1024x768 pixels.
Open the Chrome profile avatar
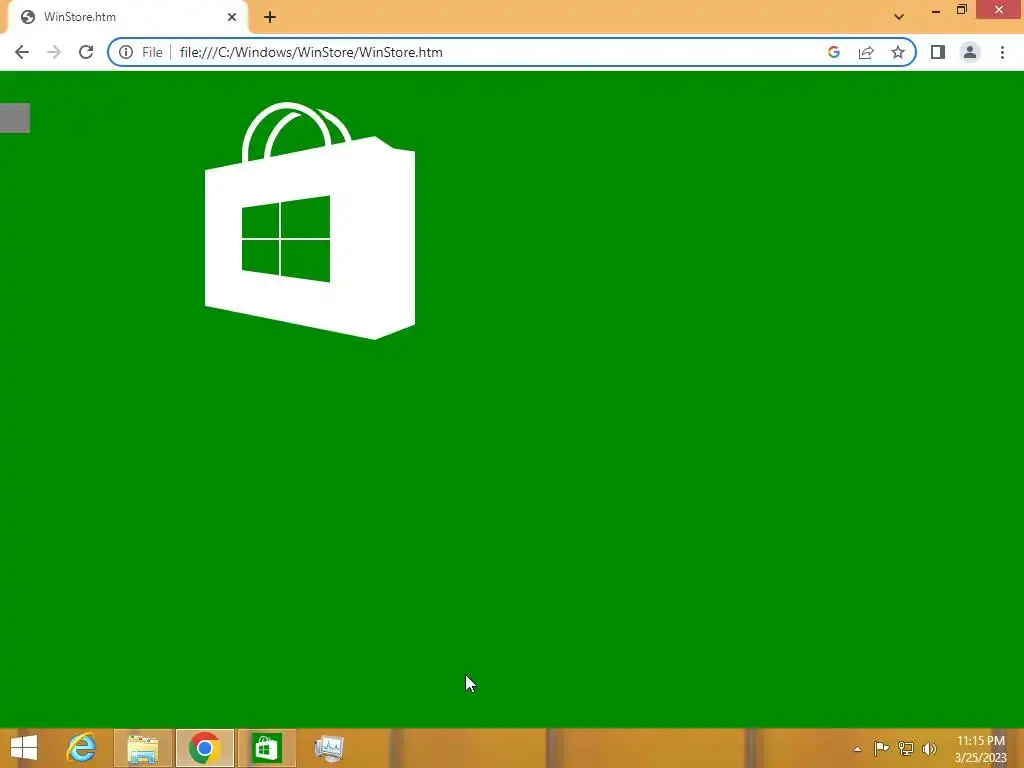(970, 52)
